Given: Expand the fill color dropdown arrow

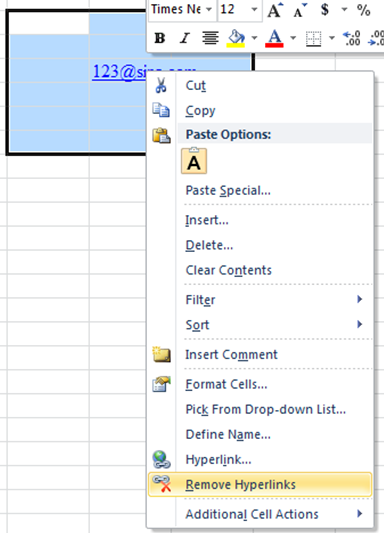Looking at the screenshot, I should coord(254,38).
